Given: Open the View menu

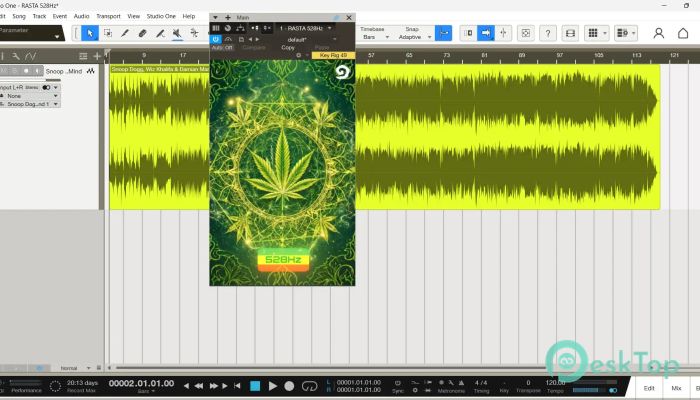Looking at the screenshot, I should click(x=133, y=16).
